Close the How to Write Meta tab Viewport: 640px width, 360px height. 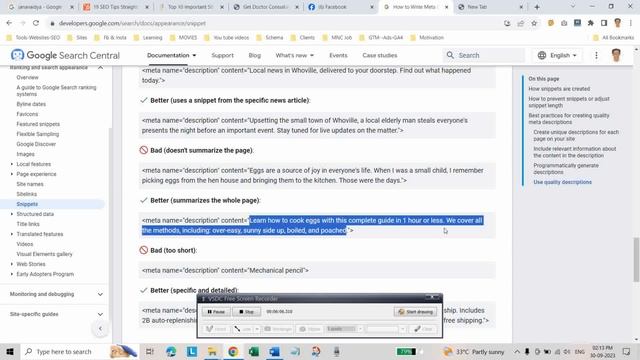tap(446, 7)
